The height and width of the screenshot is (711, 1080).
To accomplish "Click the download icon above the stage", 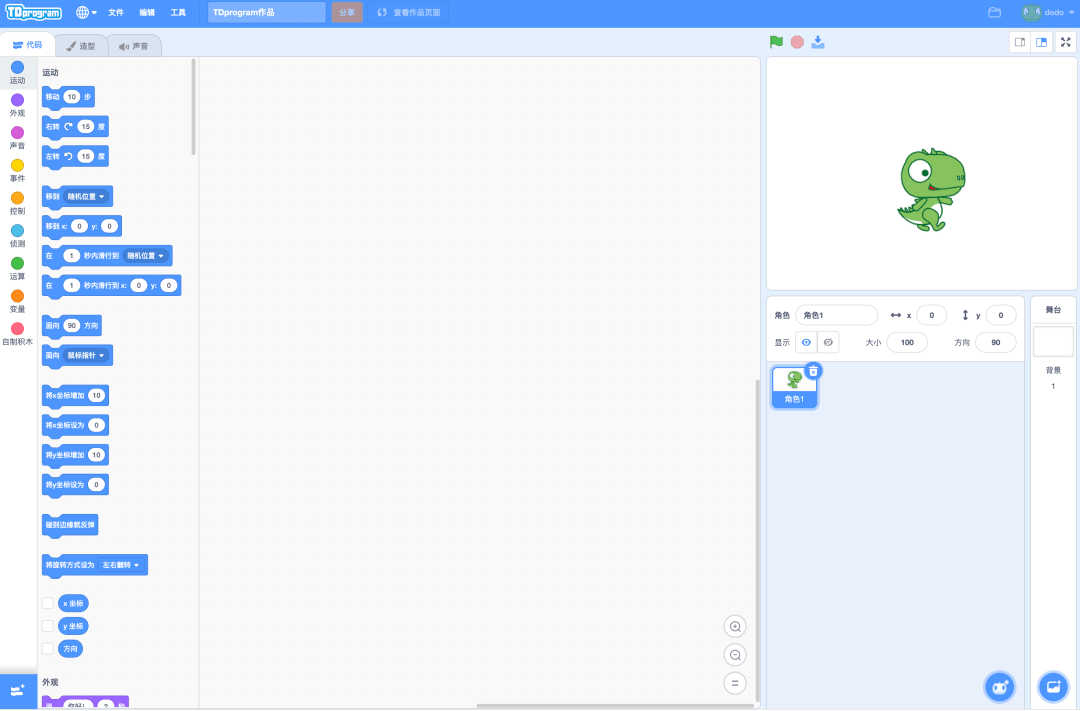I will [x=818, y=42].
